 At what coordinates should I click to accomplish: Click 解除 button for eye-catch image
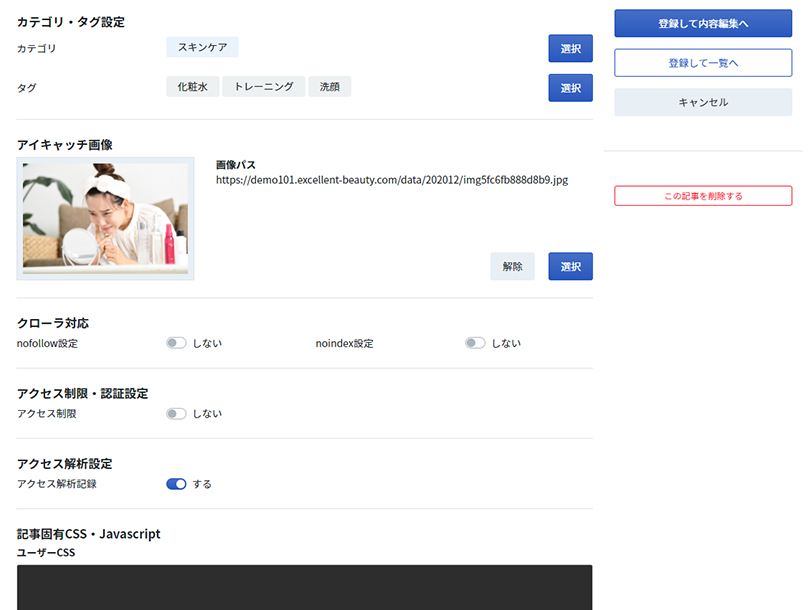point(512,267)
